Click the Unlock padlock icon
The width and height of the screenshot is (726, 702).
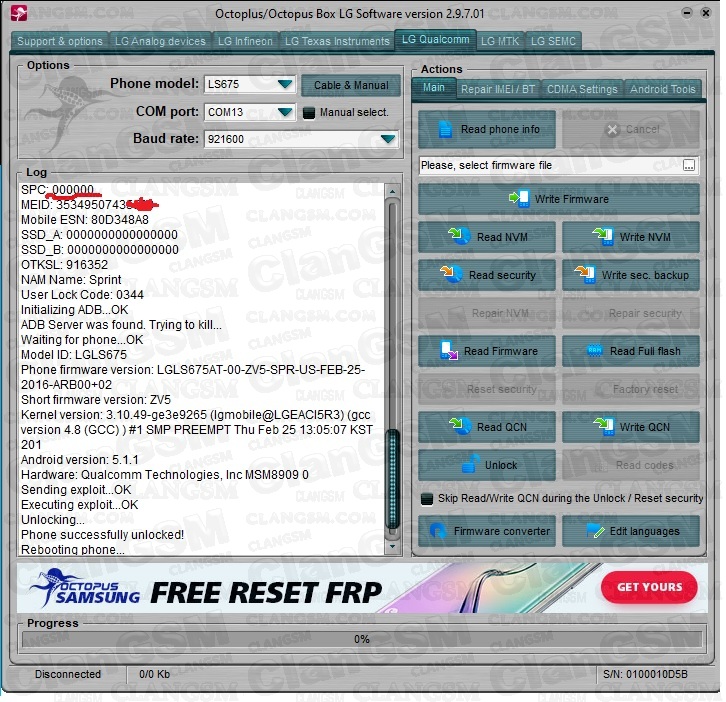(x=470, y=464)
